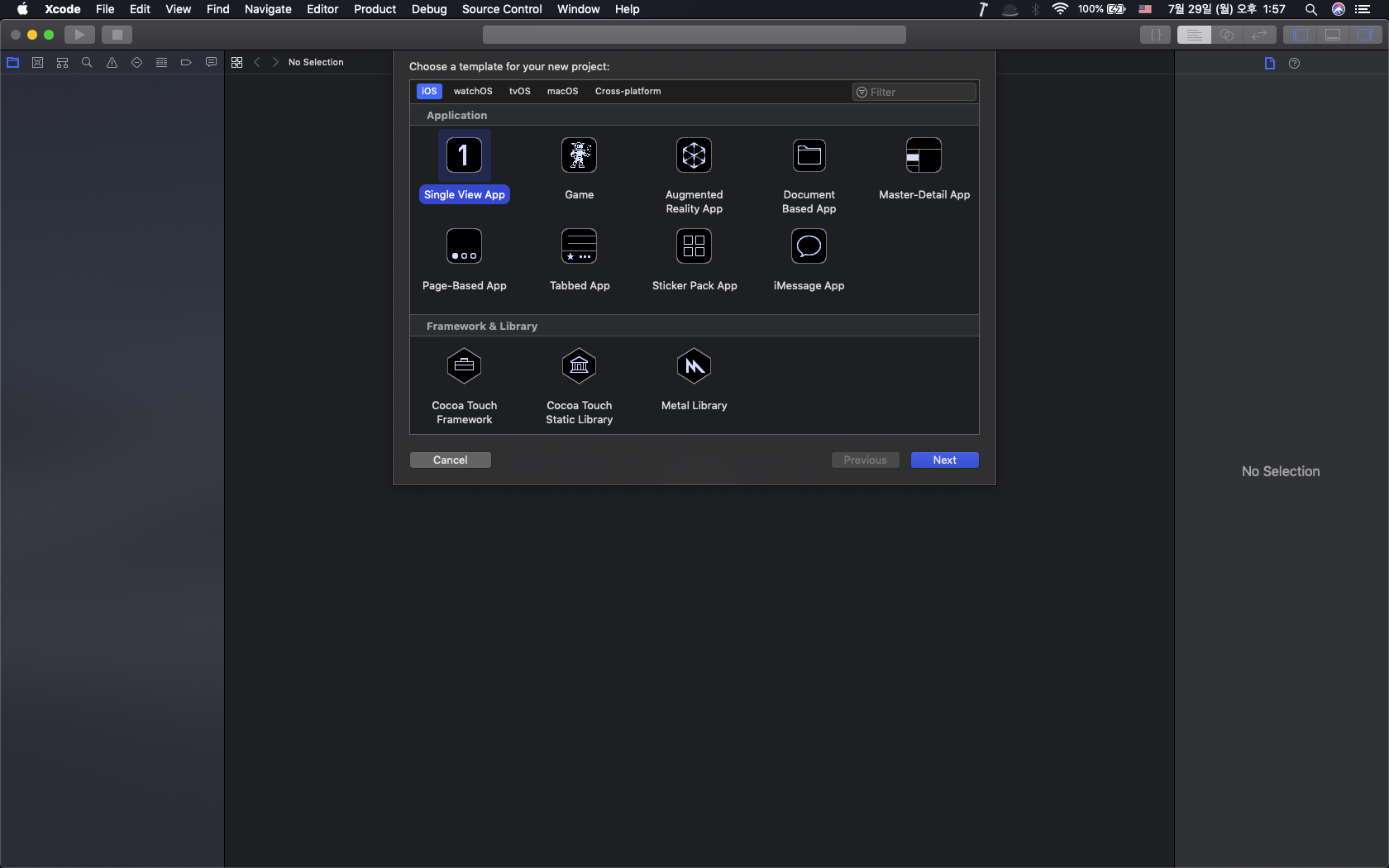Switch to the watchOS platform tab

(473, 92)
